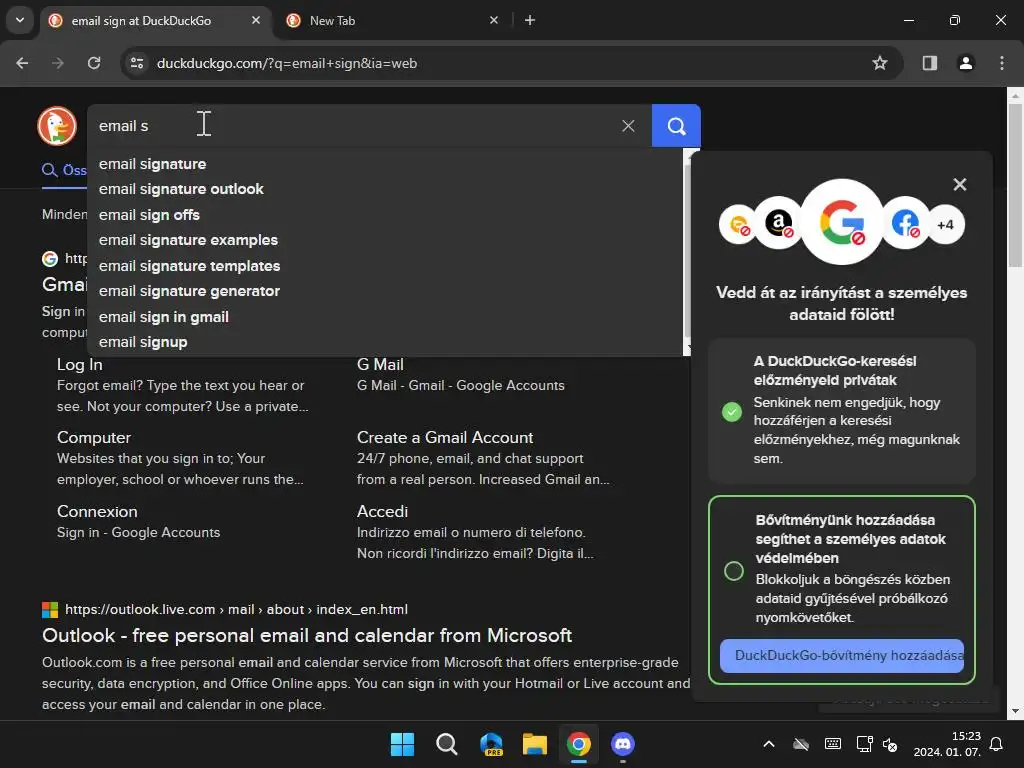The image size is (1024, 768).
Task: Open the Outlook free personal email result
Action: click(307, 635)
